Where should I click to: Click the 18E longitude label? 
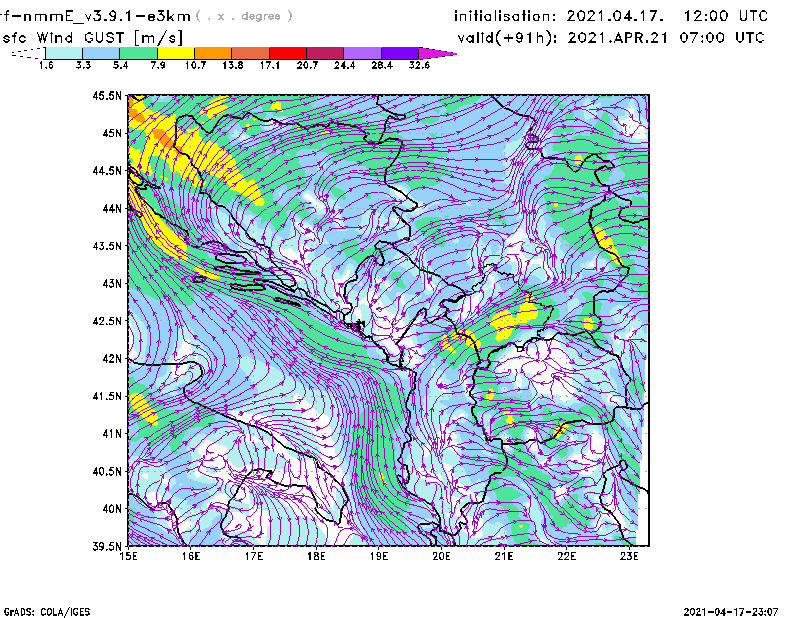tap(316, 556)
